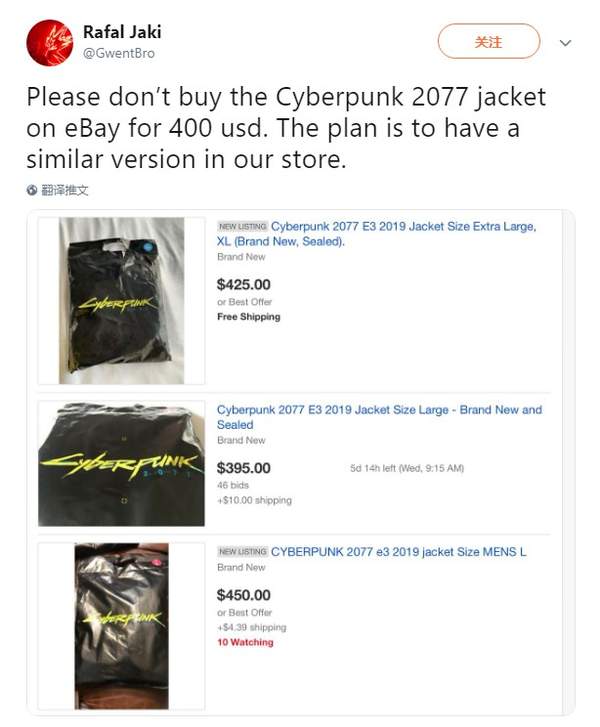The width and height of the screenshot is (600, 727).
Task: Click the 46 bids text
Action: point(232,485)
